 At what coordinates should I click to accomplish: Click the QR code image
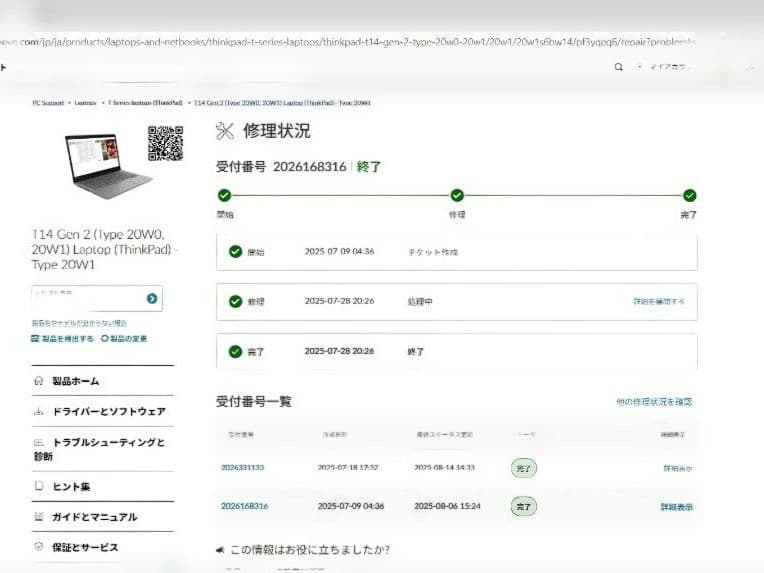point(166,143)
